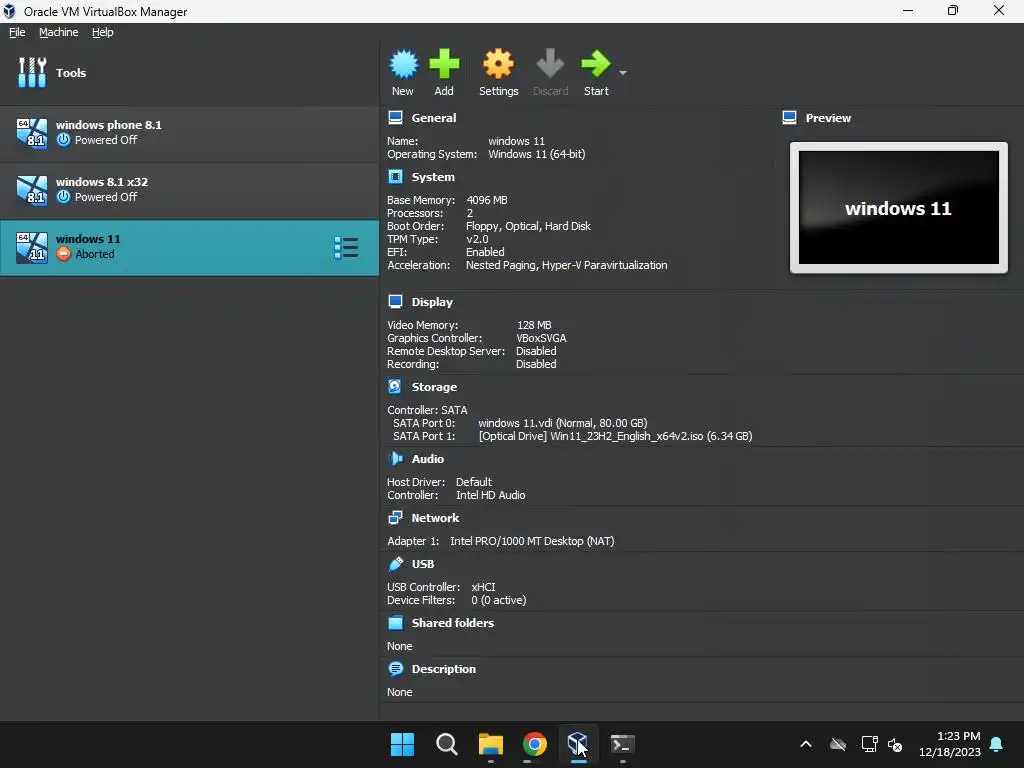Open the Storage section header link

[x=434, y=387]
